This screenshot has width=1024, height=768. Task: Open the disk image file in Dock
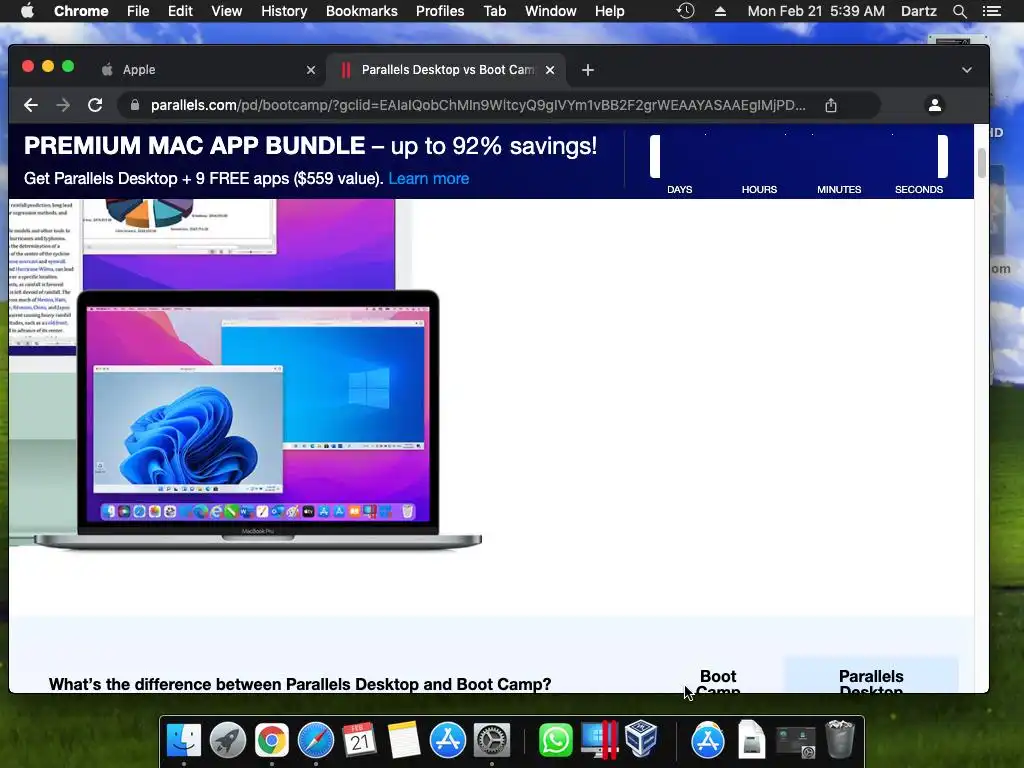[752, 740]
